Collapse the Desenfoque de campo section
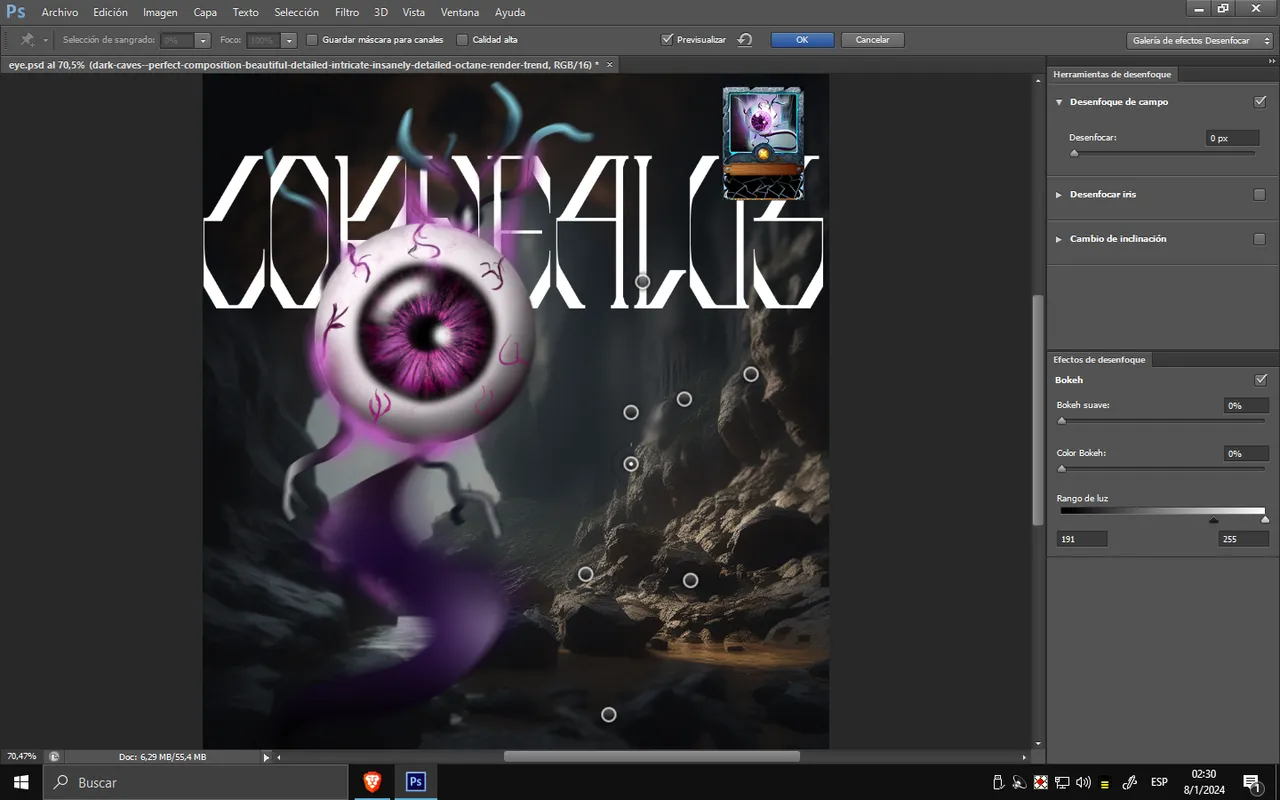The height and width of the screenshot is (800, 1280). click(x=1059, y=102)
